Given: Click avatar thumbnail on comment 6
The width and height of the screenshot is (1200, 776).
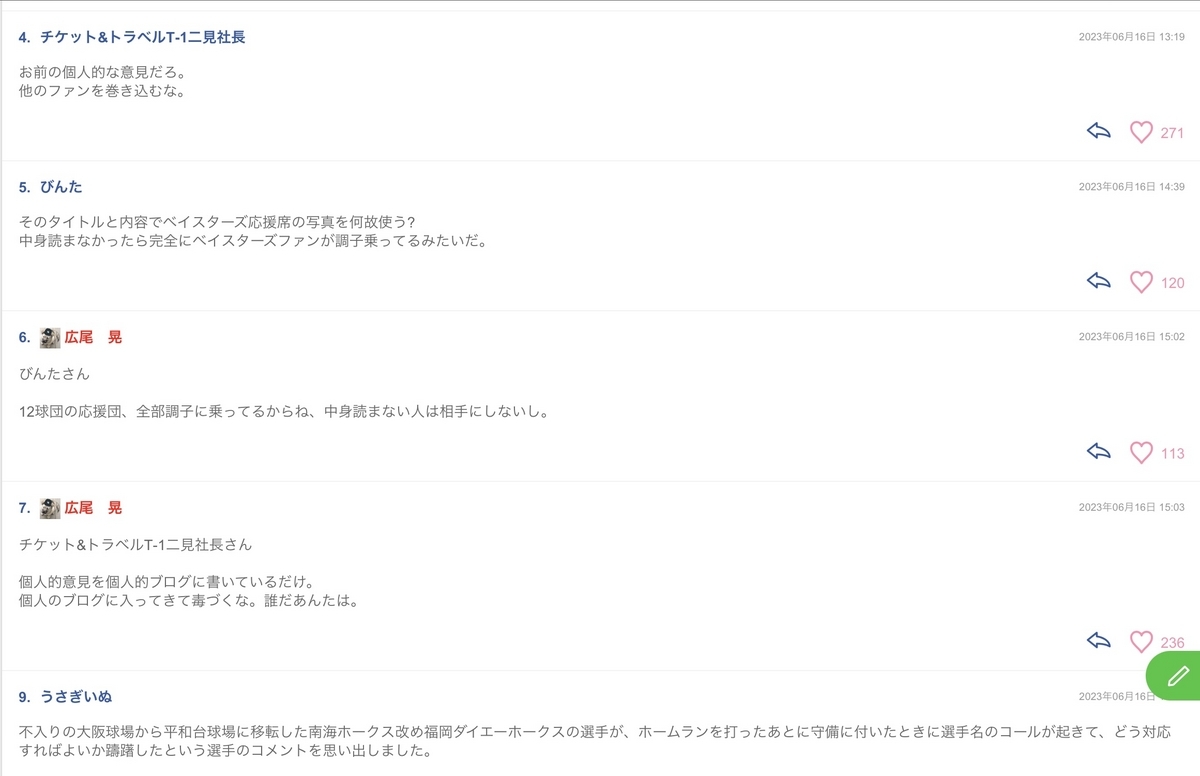Looking at the screenshot, I should point(51,338).
